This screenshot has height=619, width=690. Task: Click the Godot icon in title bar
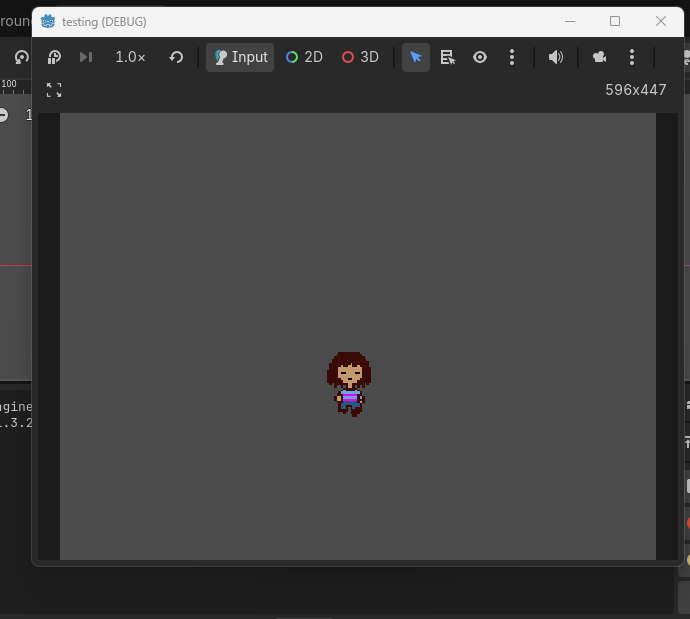(x=48, y=22)
